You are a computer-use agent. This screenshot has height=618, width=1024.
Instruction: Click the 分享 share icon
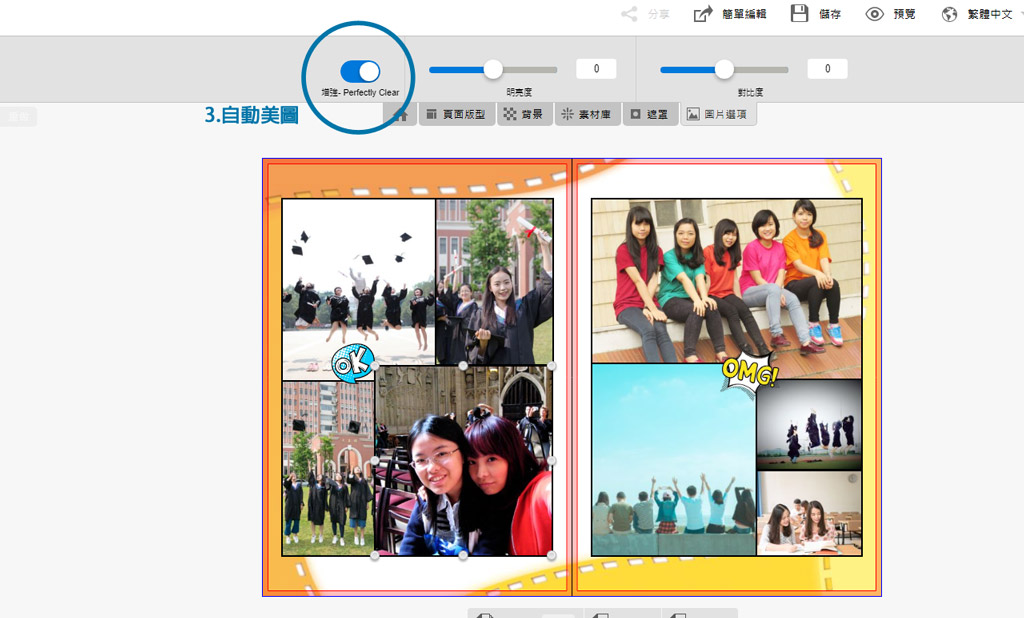pyautogui.click(x=629, y=14)
